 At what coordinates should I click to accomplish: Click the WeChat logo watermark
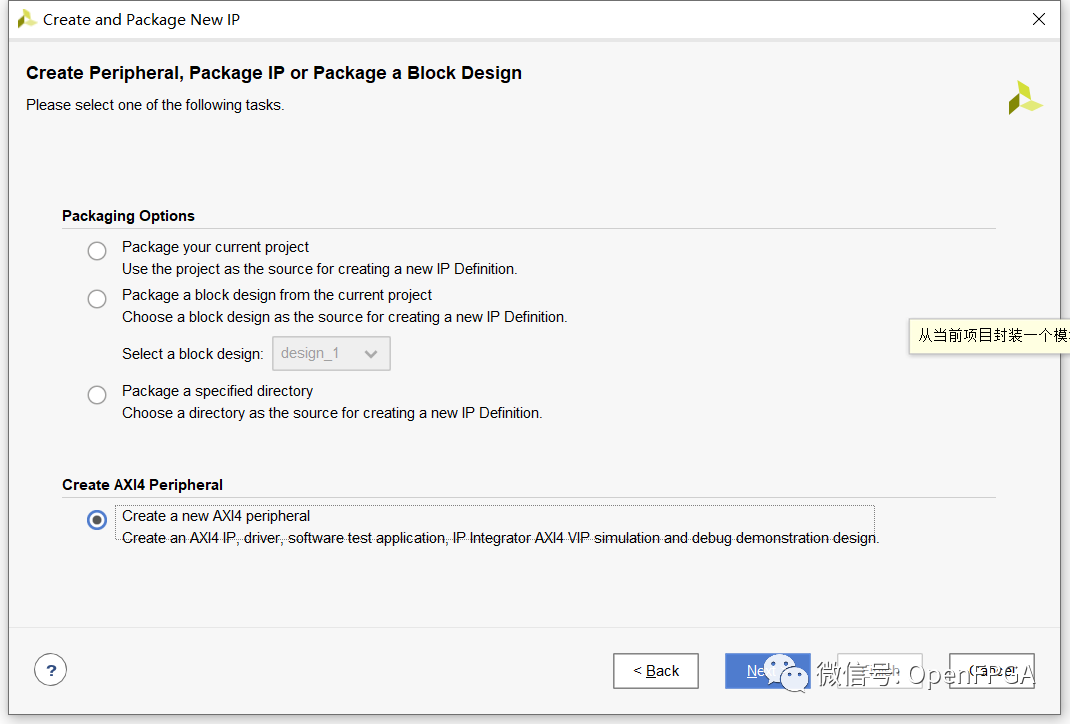point(787,673)
